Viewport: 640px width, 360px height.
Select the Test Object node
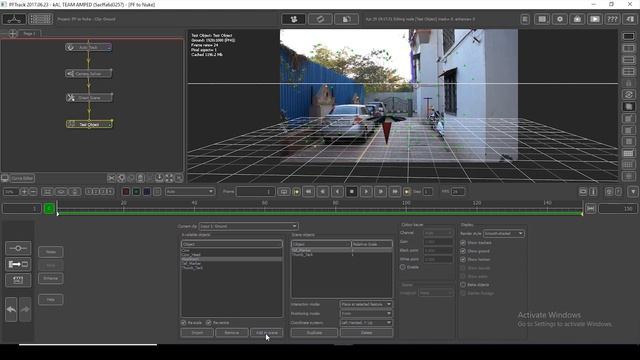point(89,124)
